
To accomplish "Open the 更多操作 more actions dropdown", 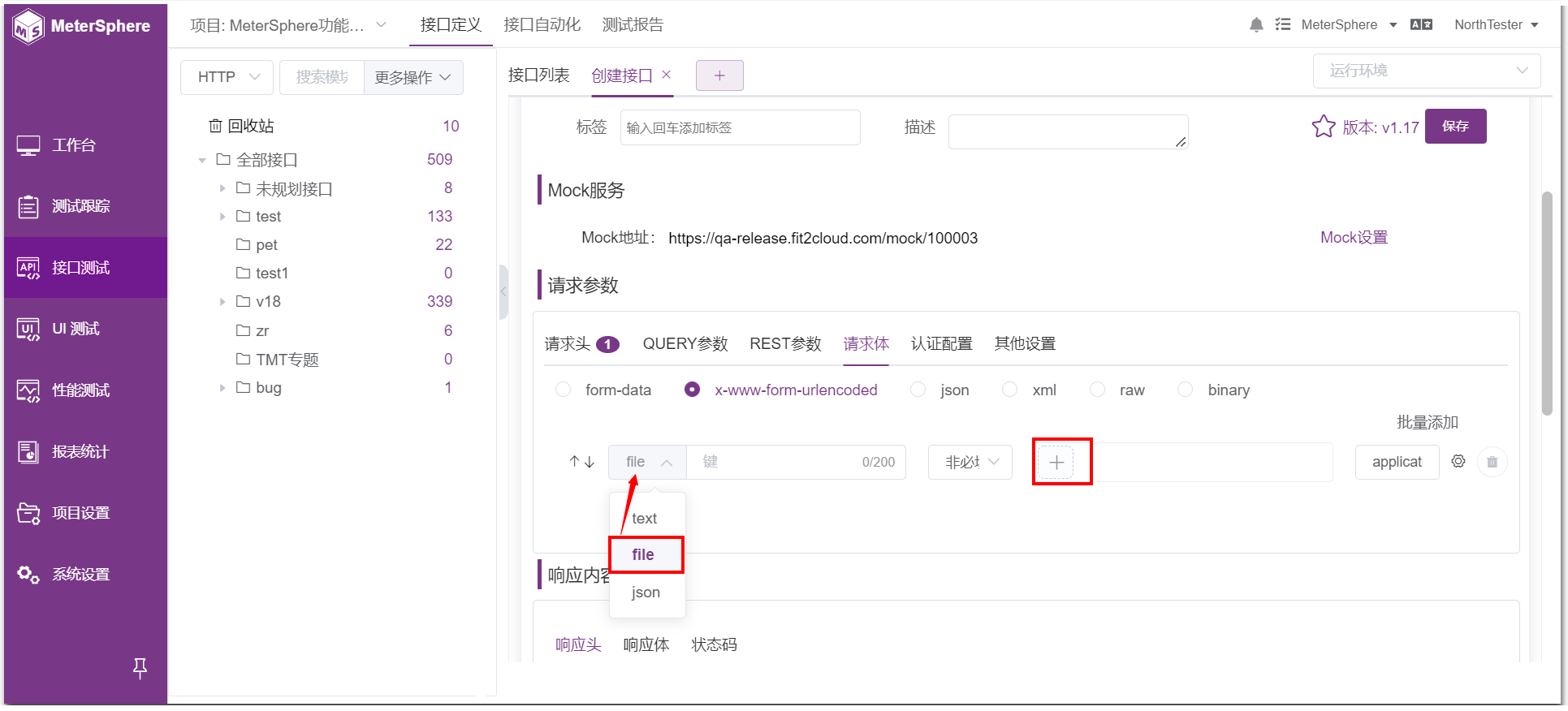I will [x=413, y=78].
